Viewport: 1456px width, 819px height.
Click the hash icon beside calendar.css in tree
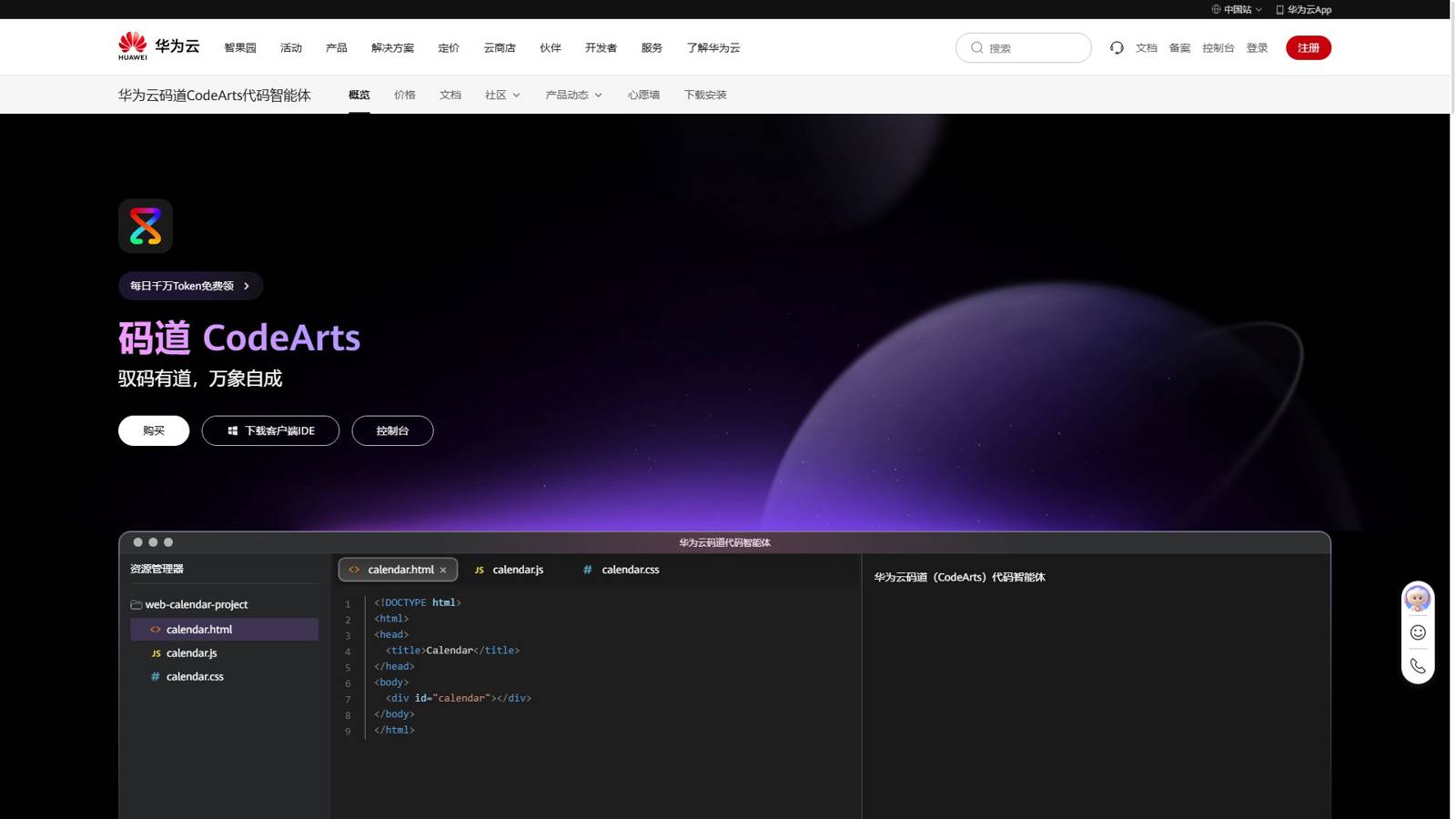pyautogui.click(x=156, y=676)
